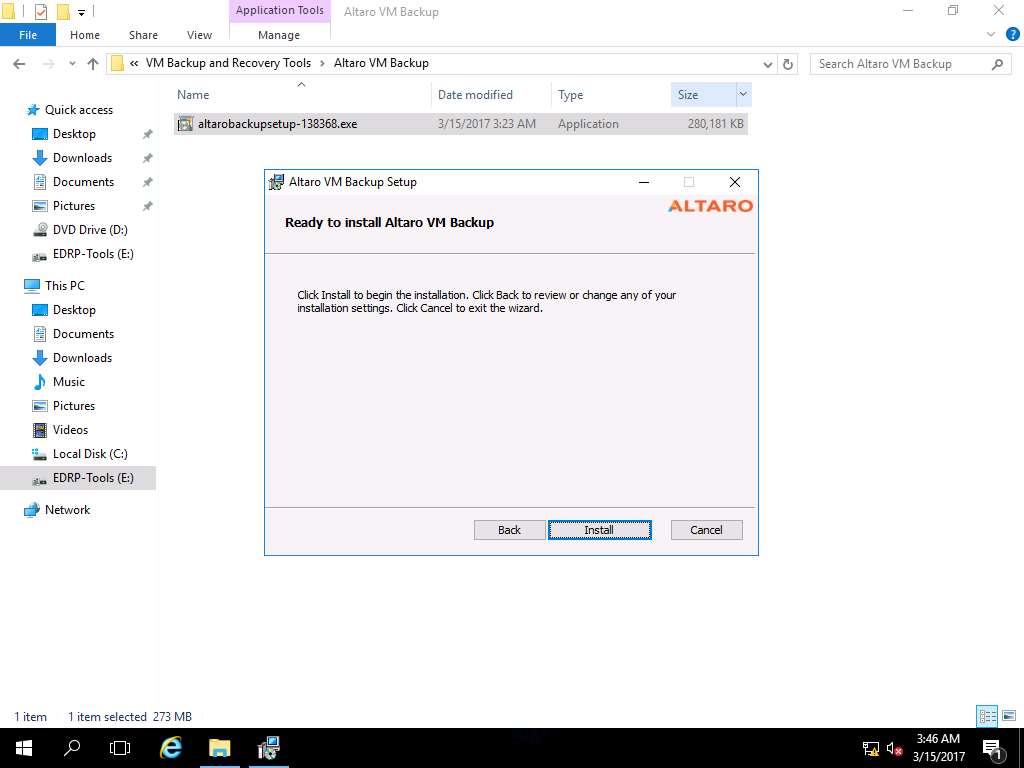Viewport: 1024px width, 768px height.
Task: Switch to details view layout icon
Action: (987, 716)
